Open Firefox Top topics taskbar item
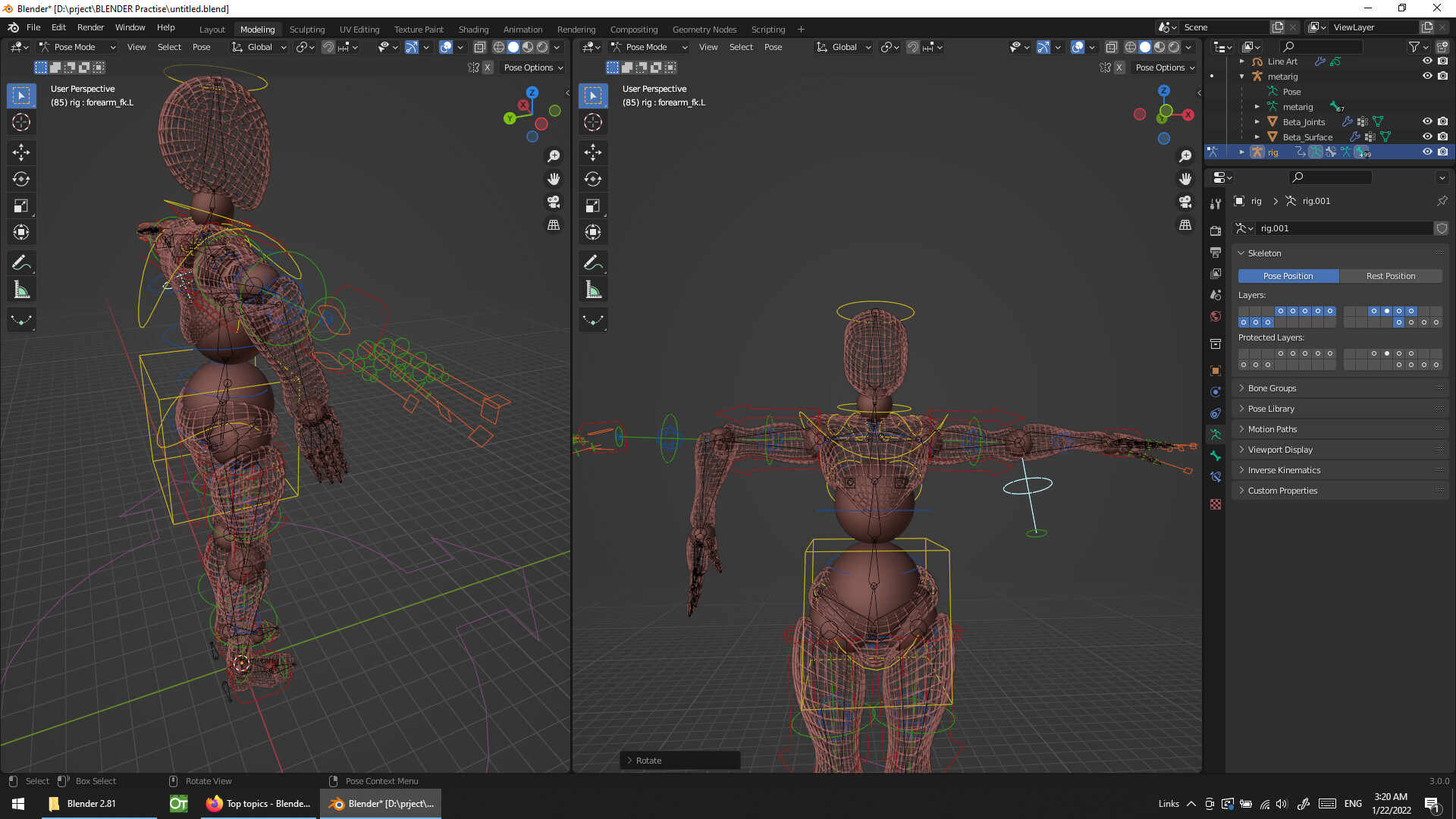The width and height of the screenshot is (1456, 819). pos(259,804)
